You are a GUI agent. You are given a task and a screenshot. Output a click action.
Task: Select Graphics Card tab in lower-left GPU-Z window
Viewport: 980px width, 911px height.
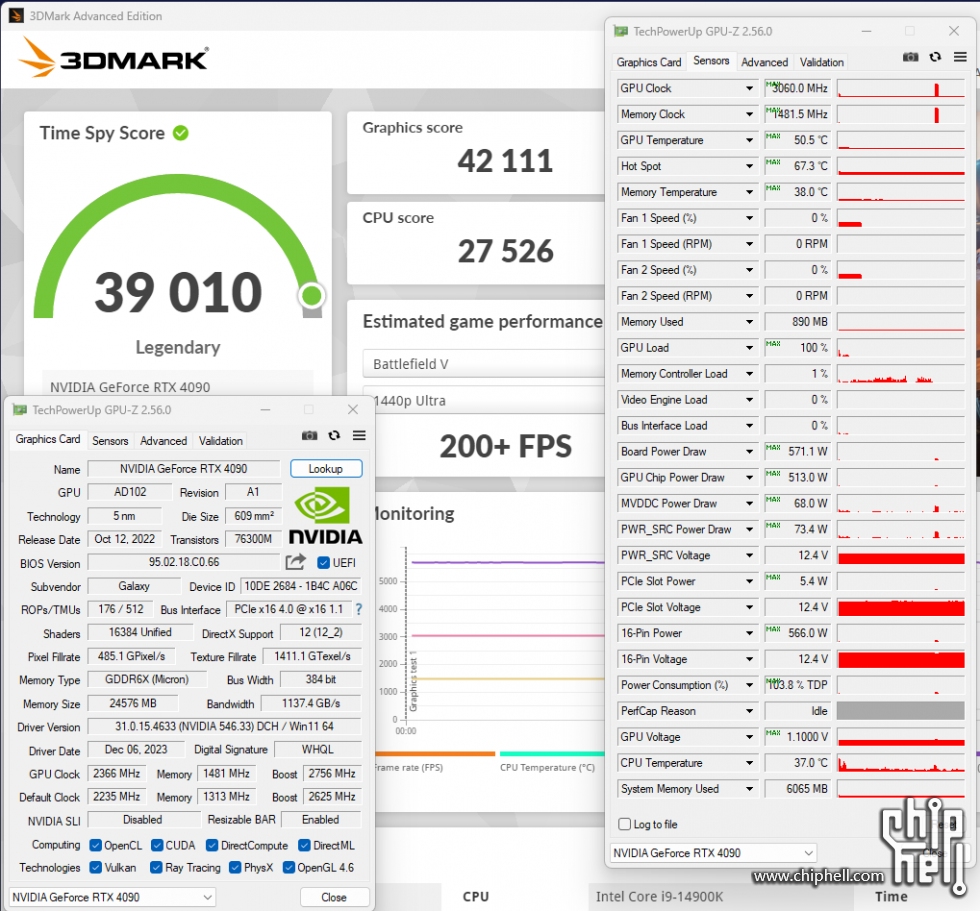coord(48,439)
